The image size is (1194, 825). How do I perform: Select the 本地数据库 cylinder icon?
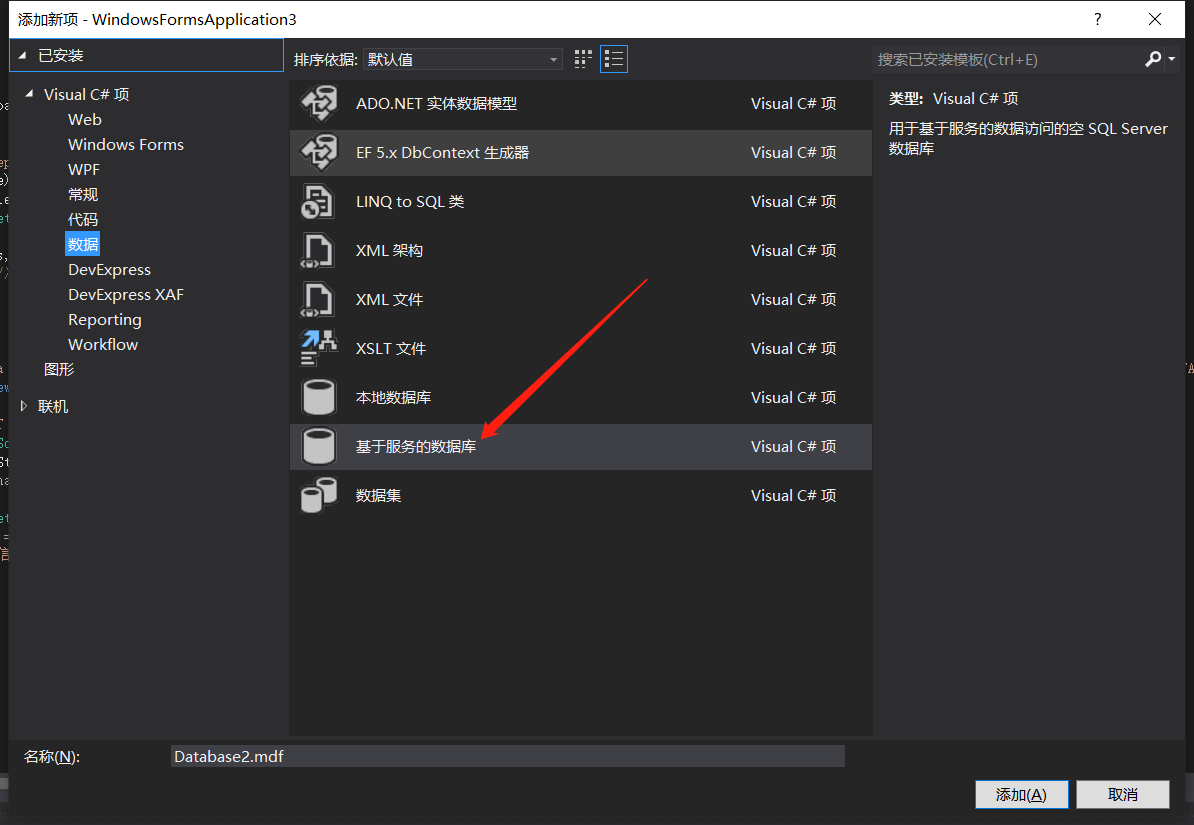tap(319, 398)
